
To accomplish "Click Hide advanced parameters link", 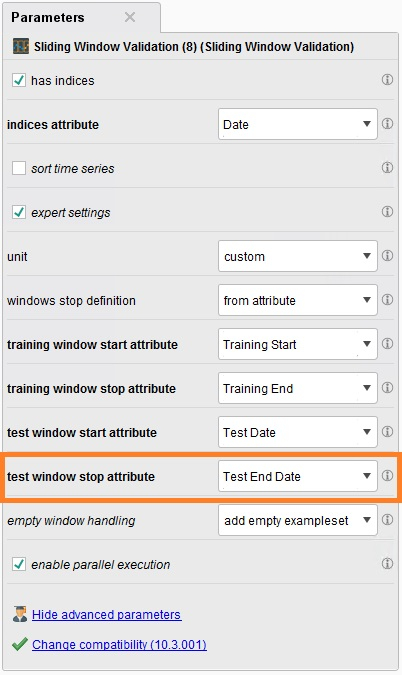I will (x=106, y=614).
